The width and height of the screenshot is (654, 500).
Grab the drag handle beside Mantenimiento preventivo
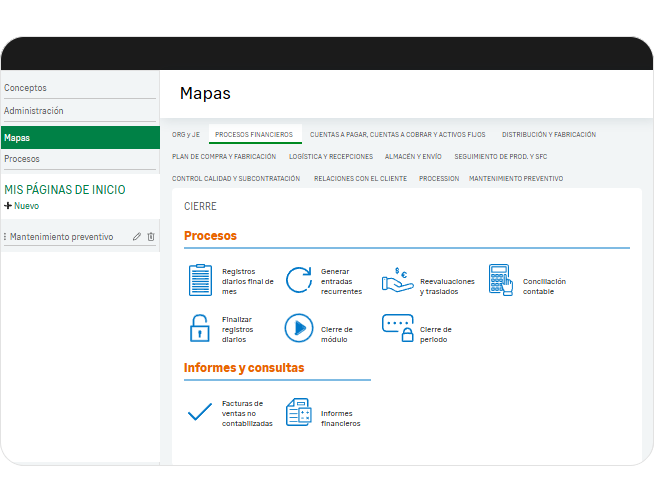tap(5, 237)
